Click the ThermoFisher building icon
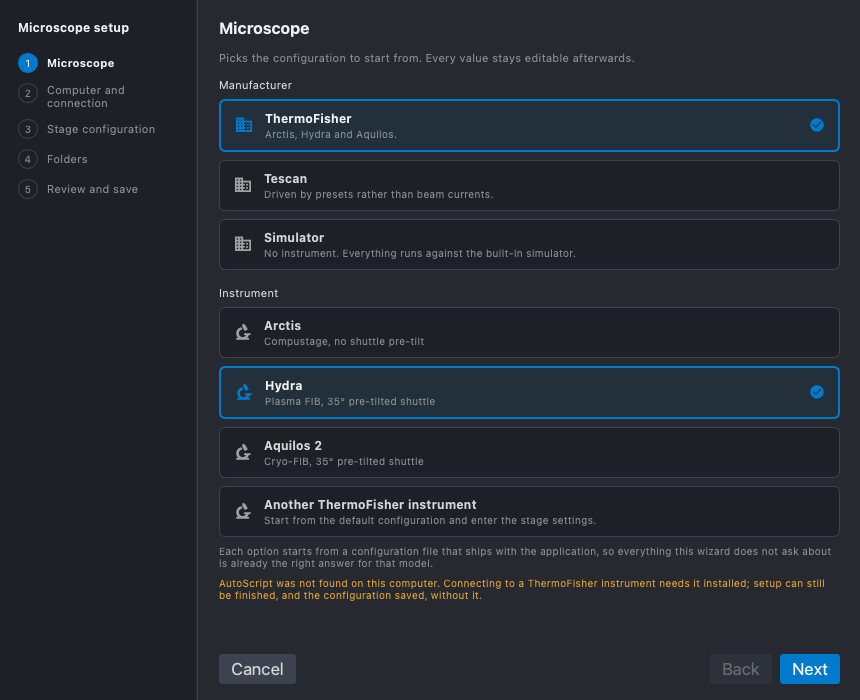 tap(244, 125)
